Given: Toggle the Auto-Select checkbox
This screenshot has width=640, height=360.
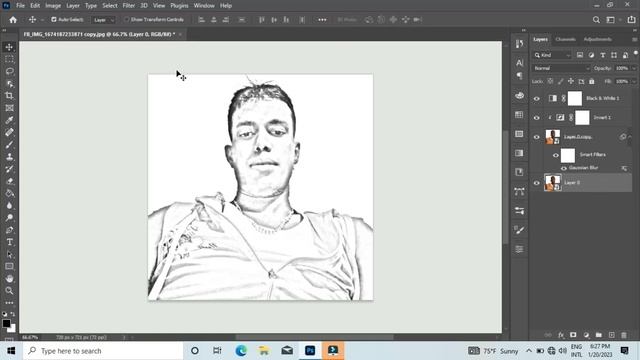Looking at the screenshot, I should click(x=54, y=20).
